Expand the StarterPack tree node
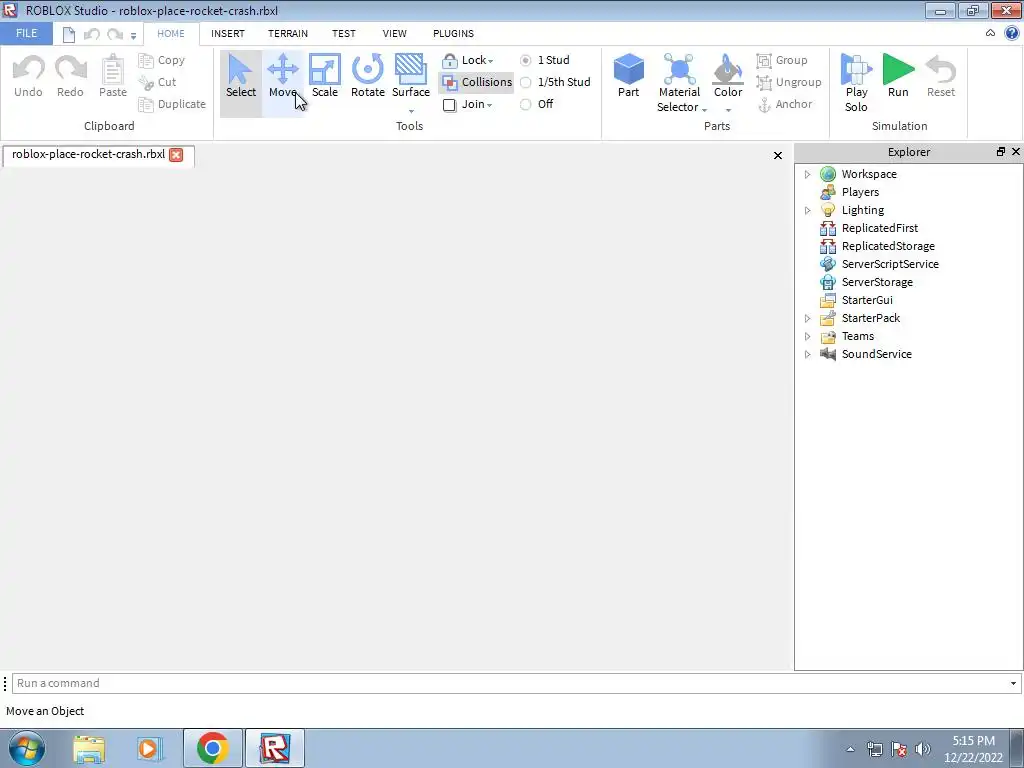The height and width of the screenshot is (768, 1024). [807, 318]
